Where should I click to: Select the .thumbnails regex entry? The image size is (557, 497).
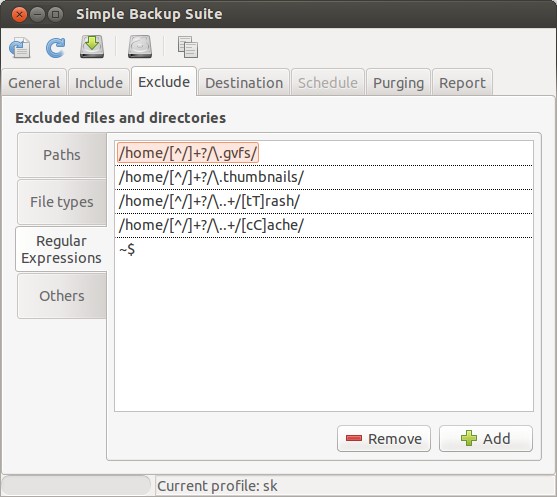(x=324, y=177)
